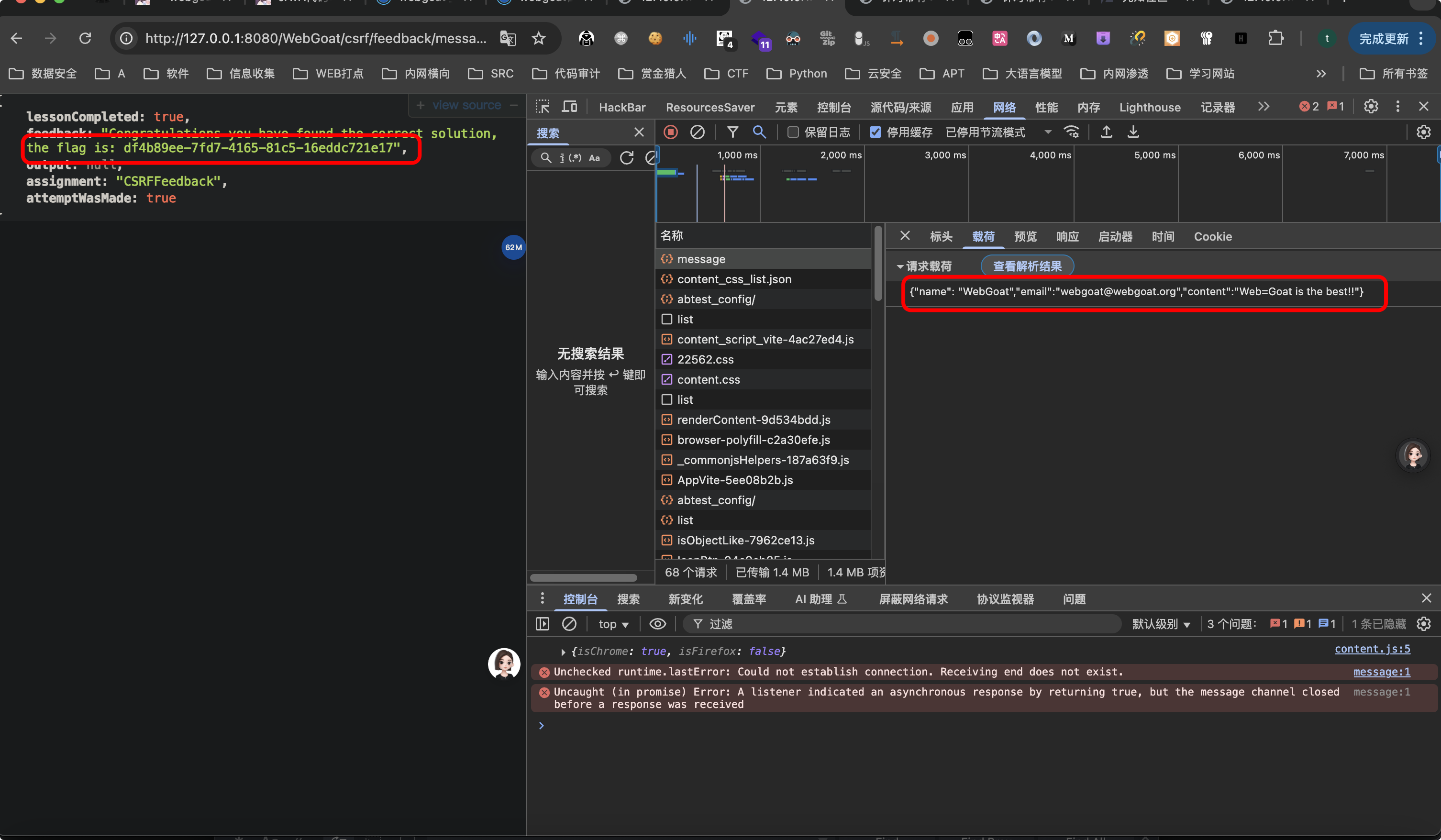The height and width of the screenshot is (840, 1441).
Task: Open DevTools settings gear icon
Action: [x=1371, y=106]
